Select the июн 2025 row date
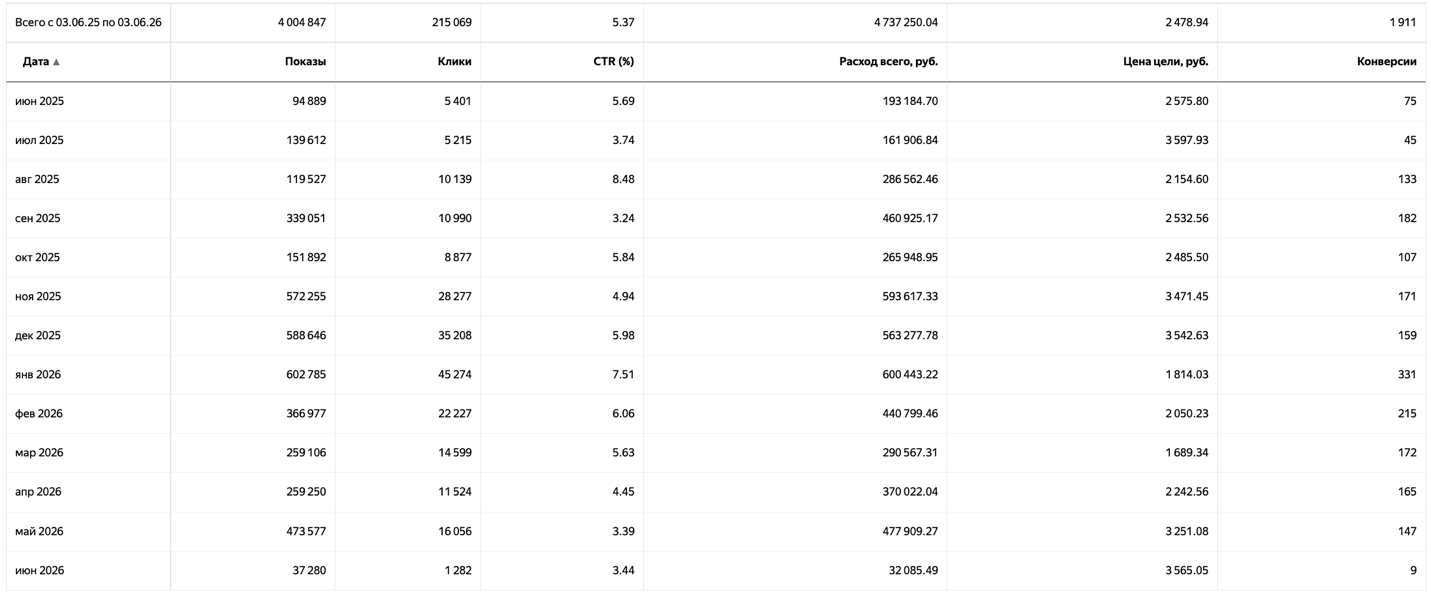The image size is (1431, 594). click(40, 101)
